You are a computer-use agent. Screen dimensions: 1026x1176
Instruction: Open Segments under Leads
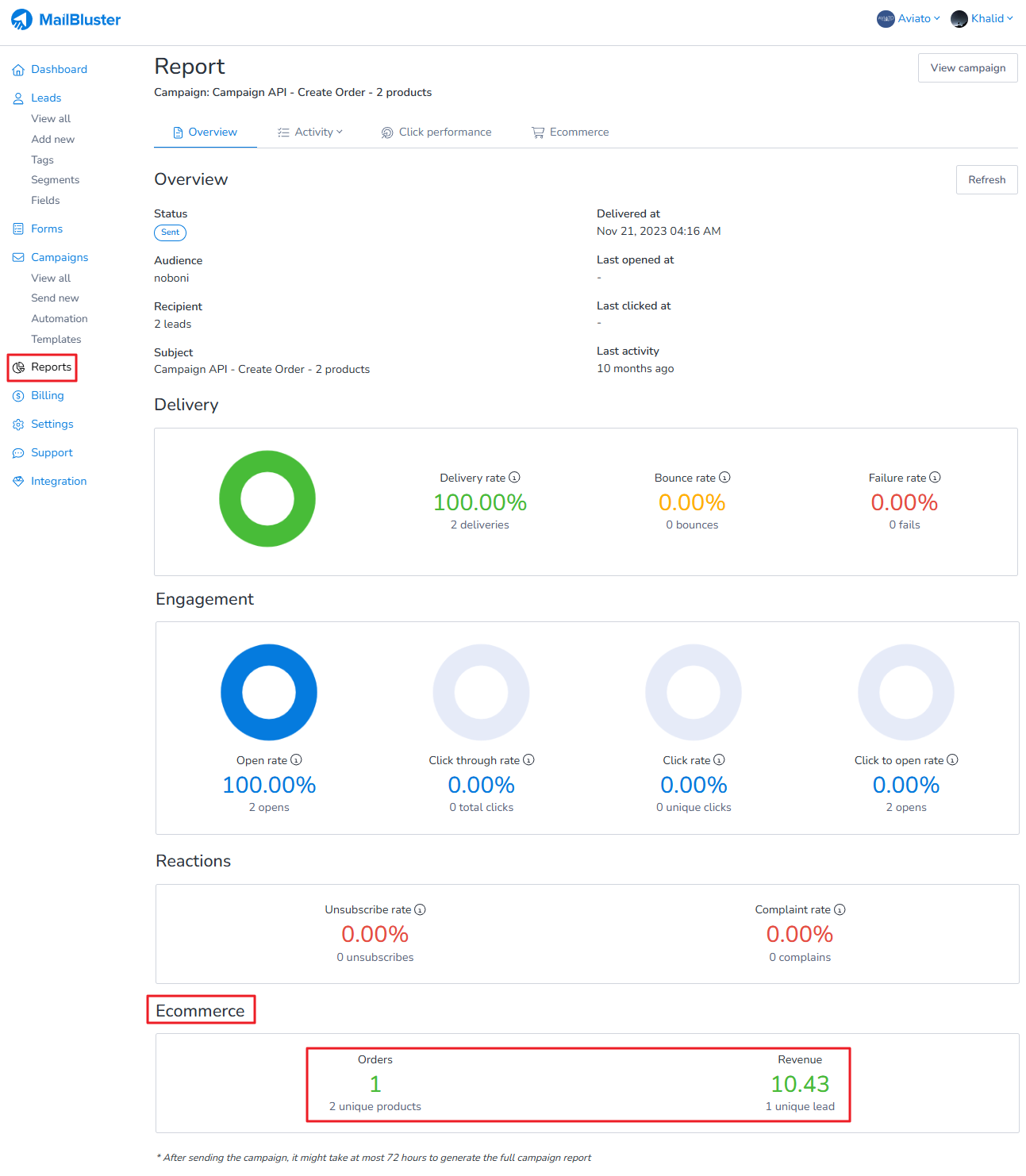tap(55, 180)
